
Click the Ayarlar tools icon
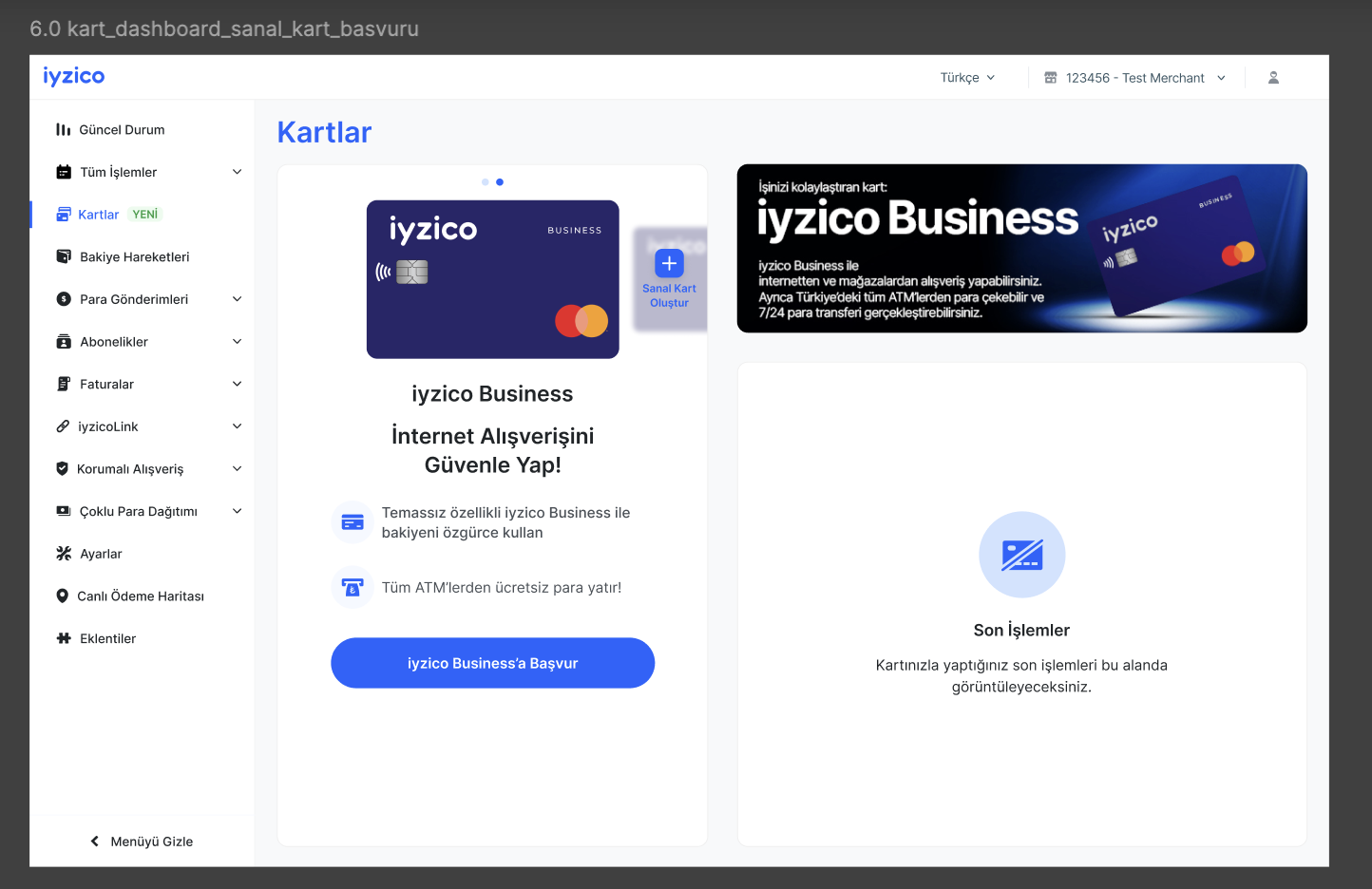click(64, 554)
